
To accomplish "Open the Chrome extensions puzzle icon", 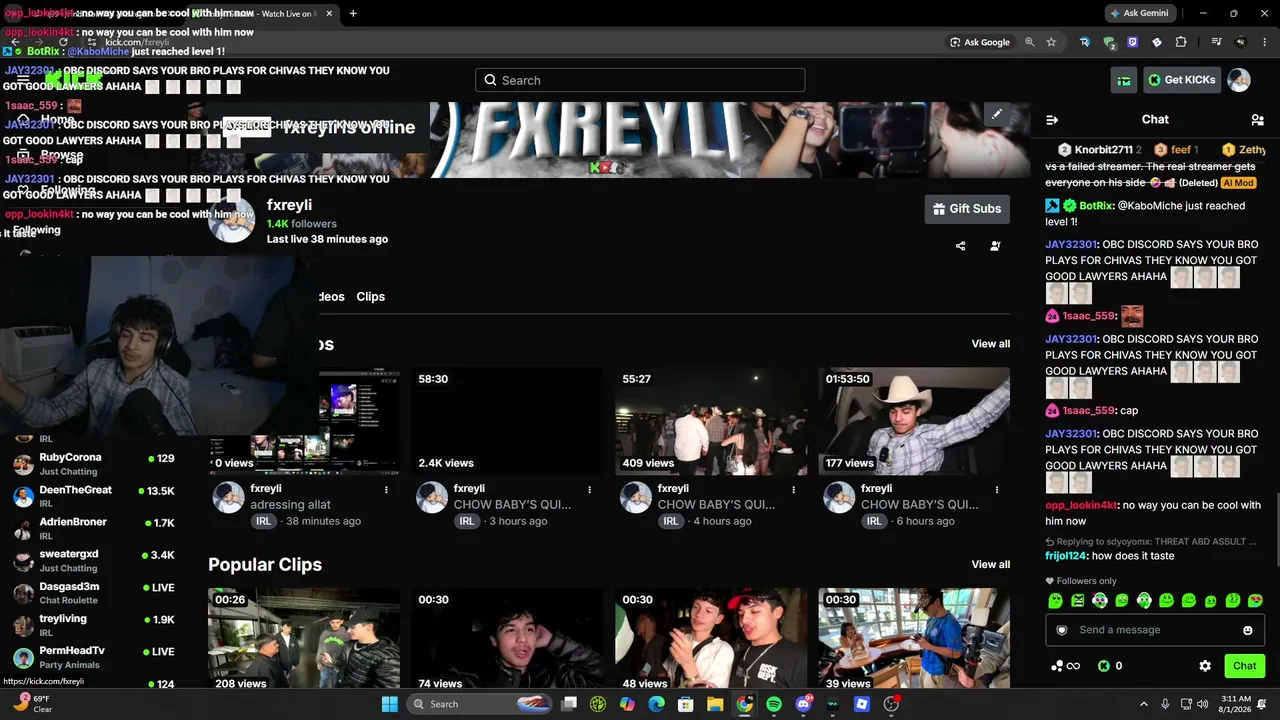I will [1181, 42].
